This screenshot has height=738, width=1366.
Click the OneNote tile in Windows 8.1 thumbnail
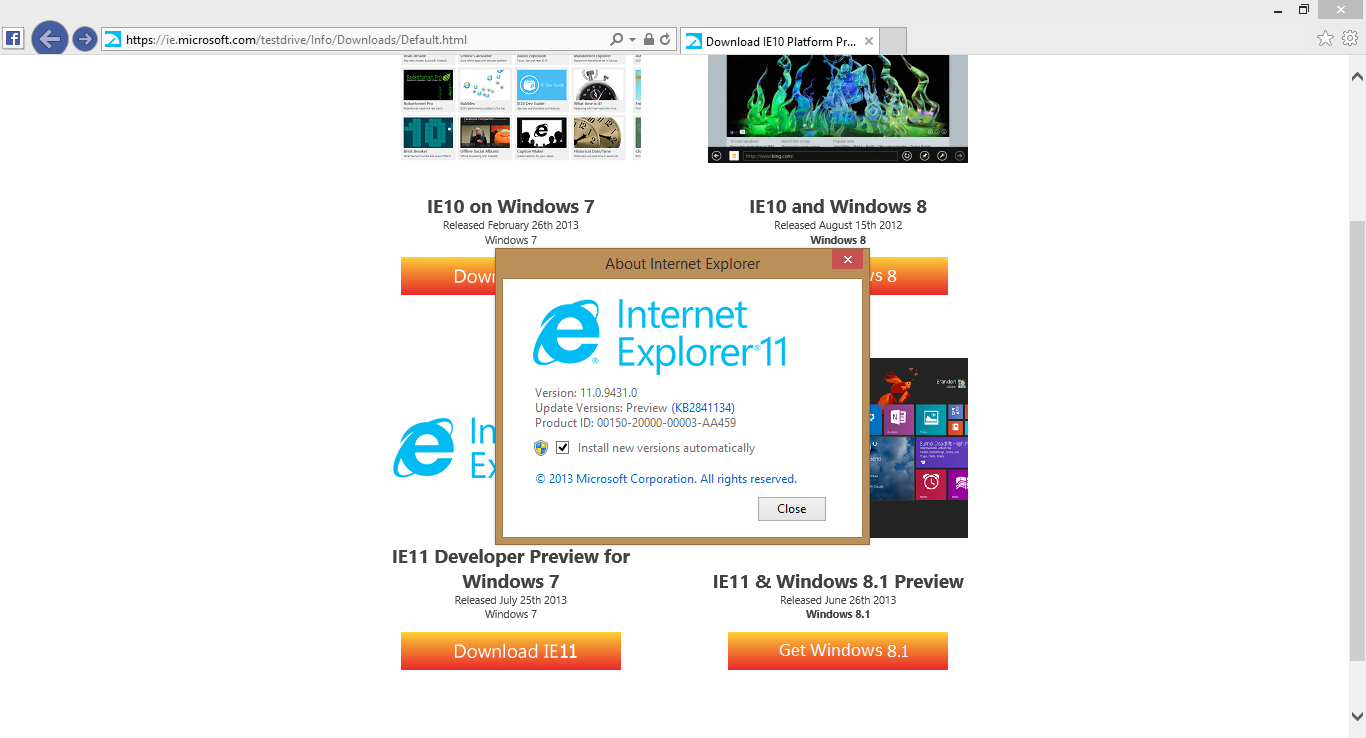coord(897,418)
